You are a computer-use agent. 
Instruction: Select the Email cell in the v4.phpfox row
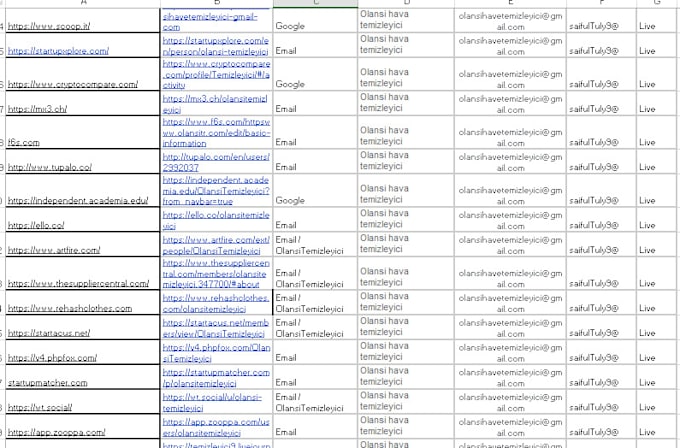[315, 352]
